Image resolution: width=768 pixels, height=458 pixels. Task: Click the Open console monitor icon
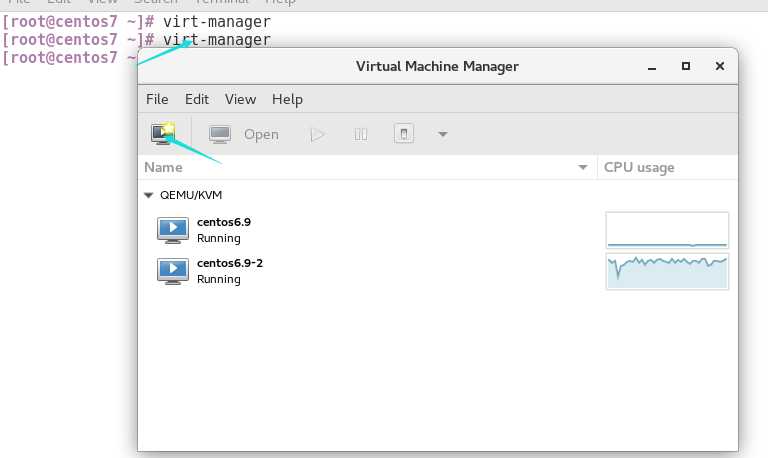pyautogui.click(x=220, y=134)
